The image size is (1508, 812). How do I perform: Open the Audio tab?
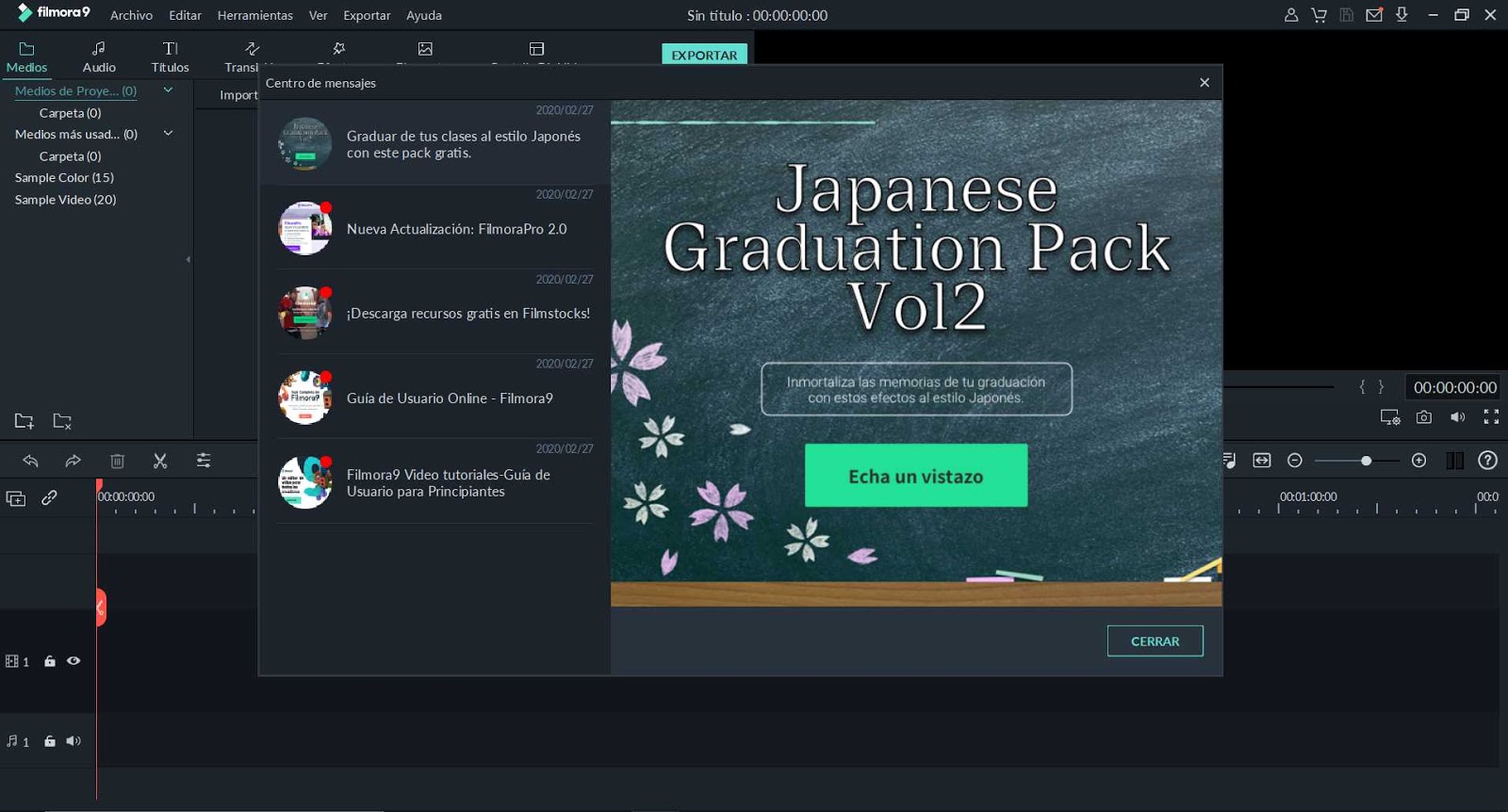coord(99,57)
